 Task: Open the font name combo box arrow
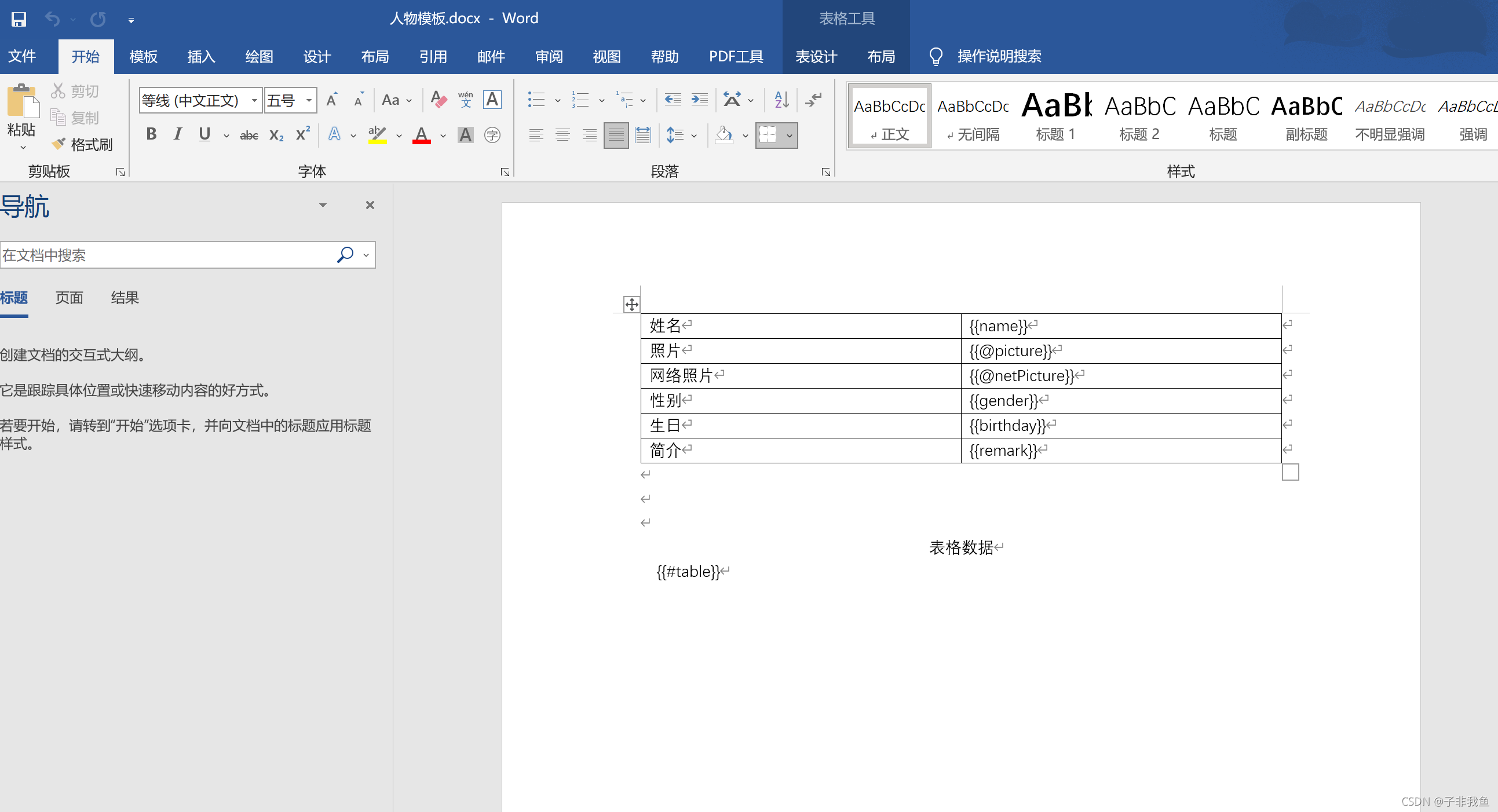point(254,101)
